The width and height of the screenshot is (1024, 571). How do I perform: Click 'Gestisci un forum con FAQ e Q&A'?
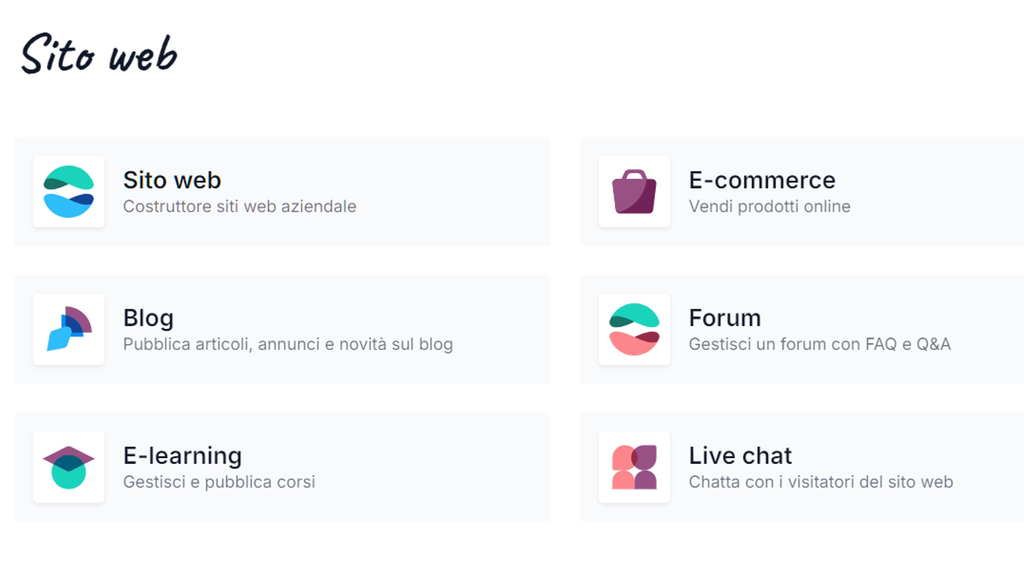[820, 344]
